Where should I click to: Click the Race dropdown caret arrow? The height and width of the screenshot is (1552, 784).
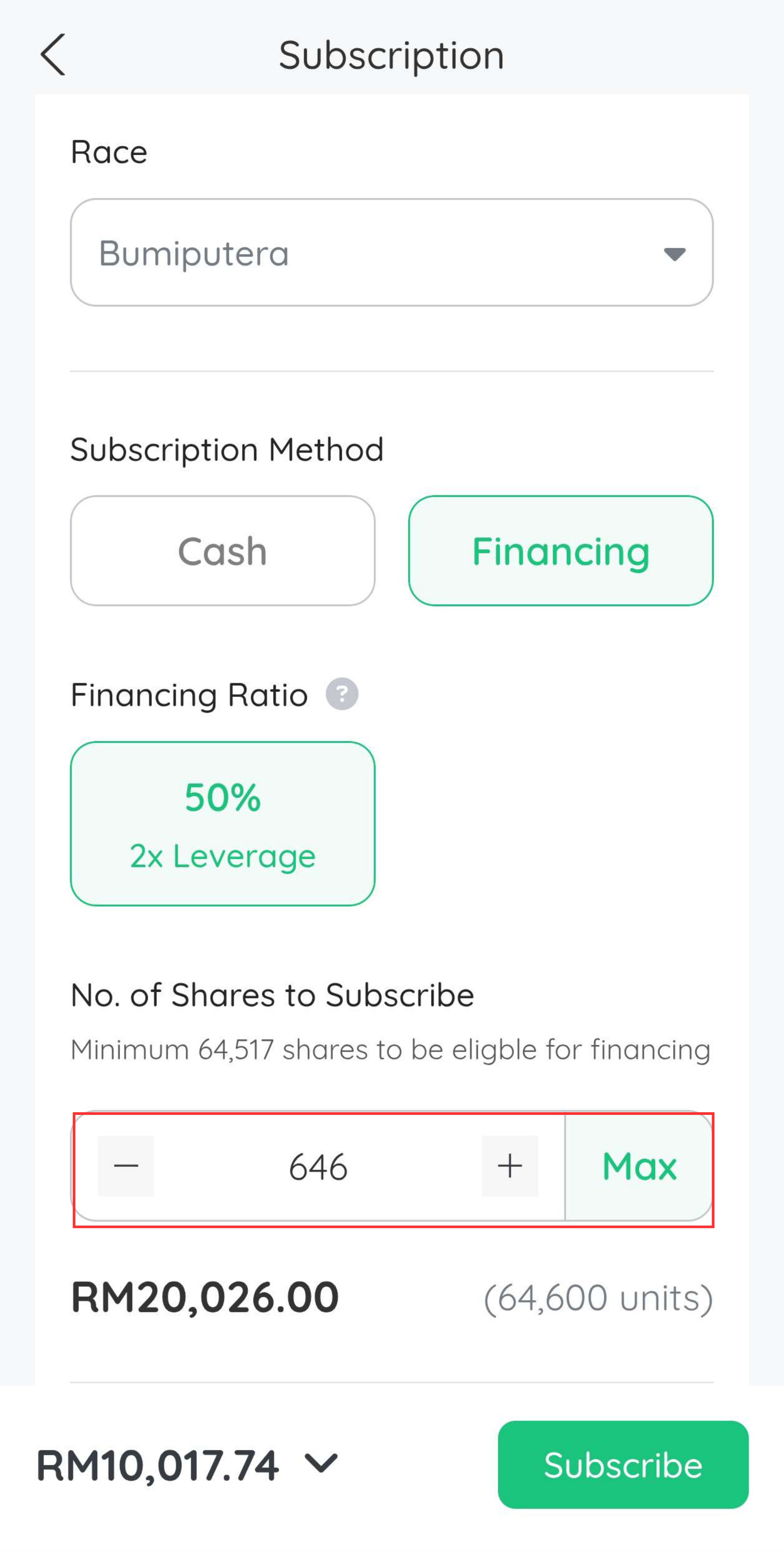[674, 254]
